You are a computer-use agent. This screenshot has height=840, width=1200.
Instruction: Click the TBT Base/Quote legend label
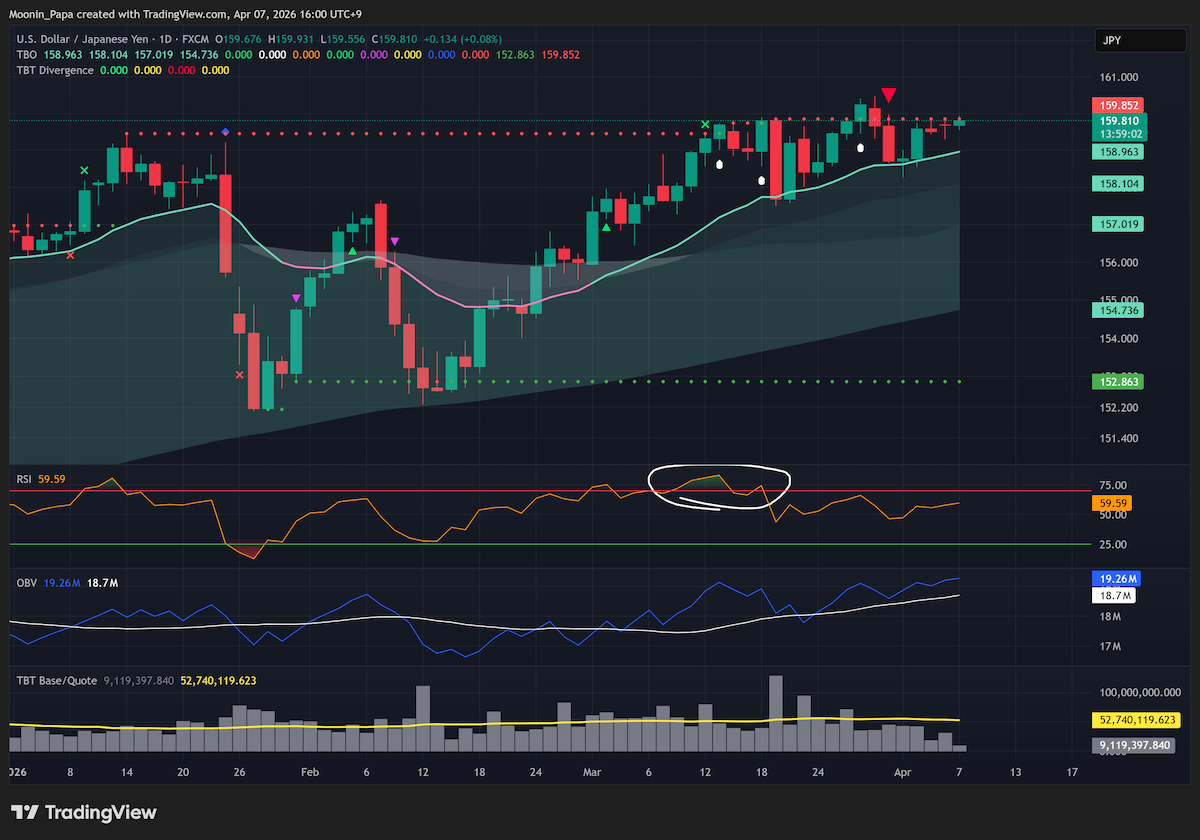point(57,680)
